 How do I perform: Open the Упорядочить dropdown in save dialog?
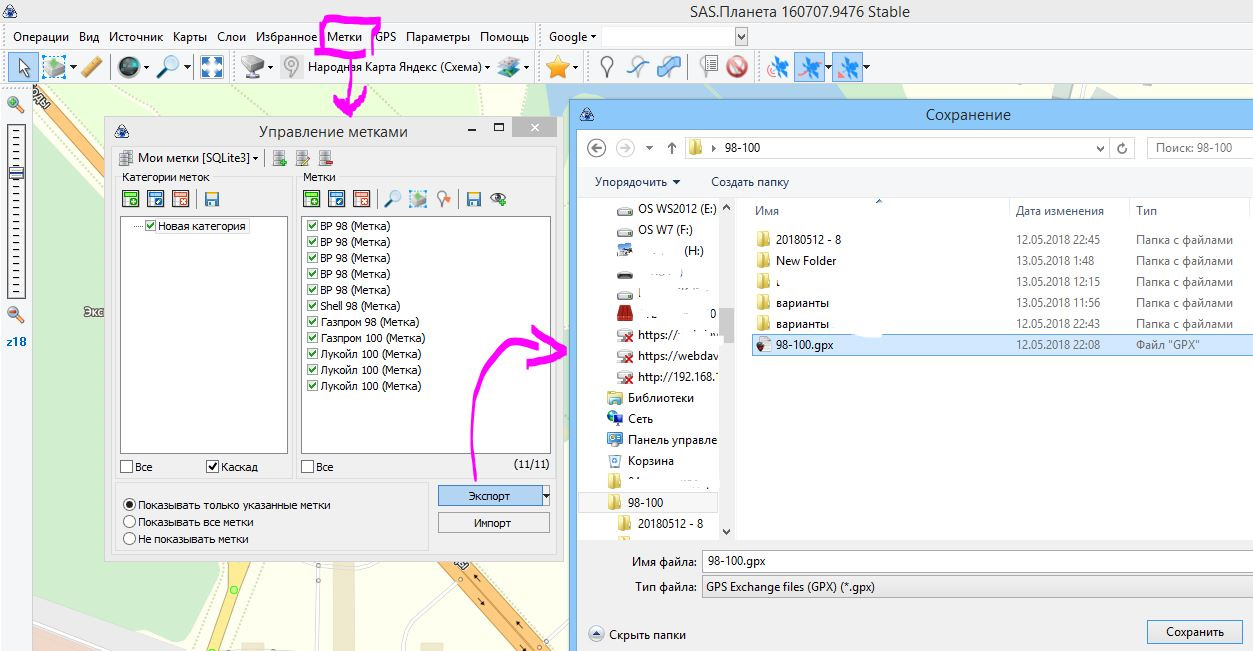637,182
